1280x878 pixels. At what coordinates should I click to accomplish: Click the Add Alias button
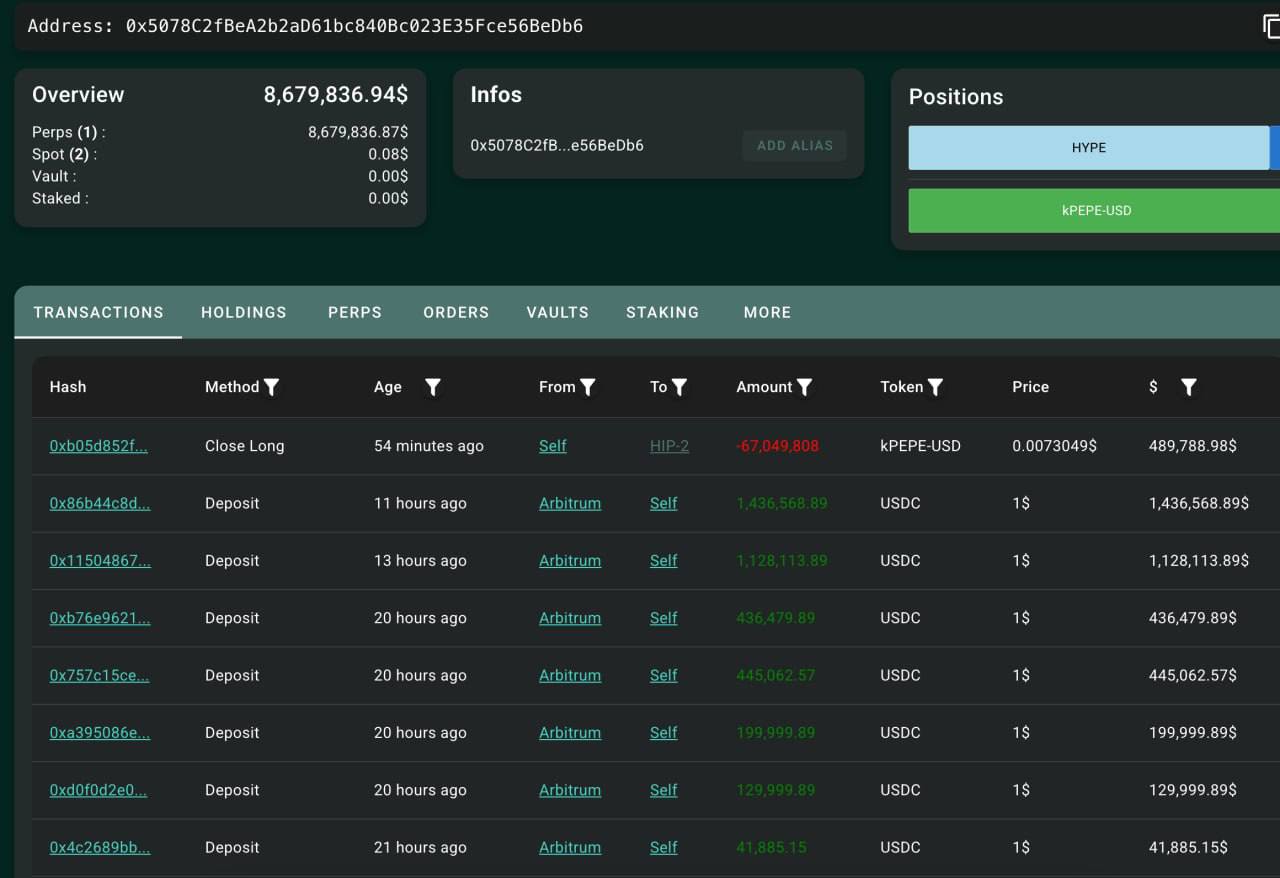[795, 145]
